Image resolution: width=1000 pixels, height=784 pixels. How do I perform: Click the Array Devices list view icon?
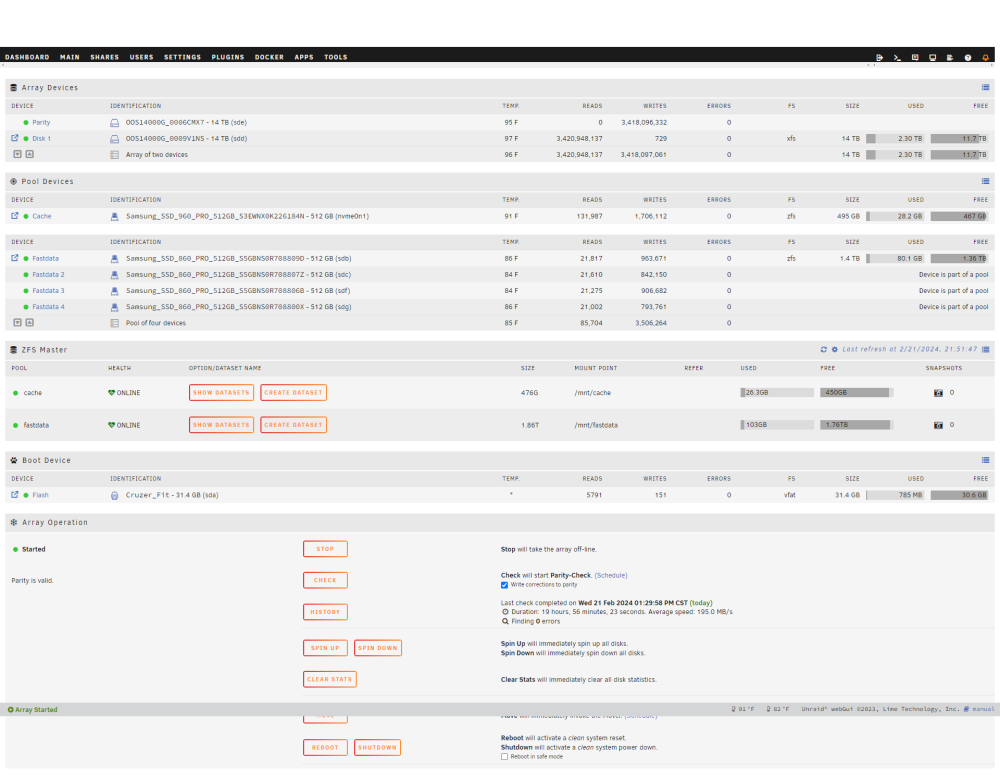click(985, 87)
